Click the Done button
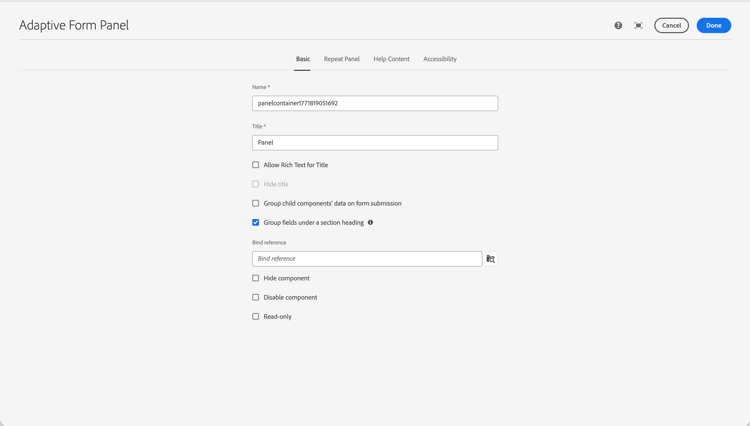The image size is (750, 426). coord(714,25)
